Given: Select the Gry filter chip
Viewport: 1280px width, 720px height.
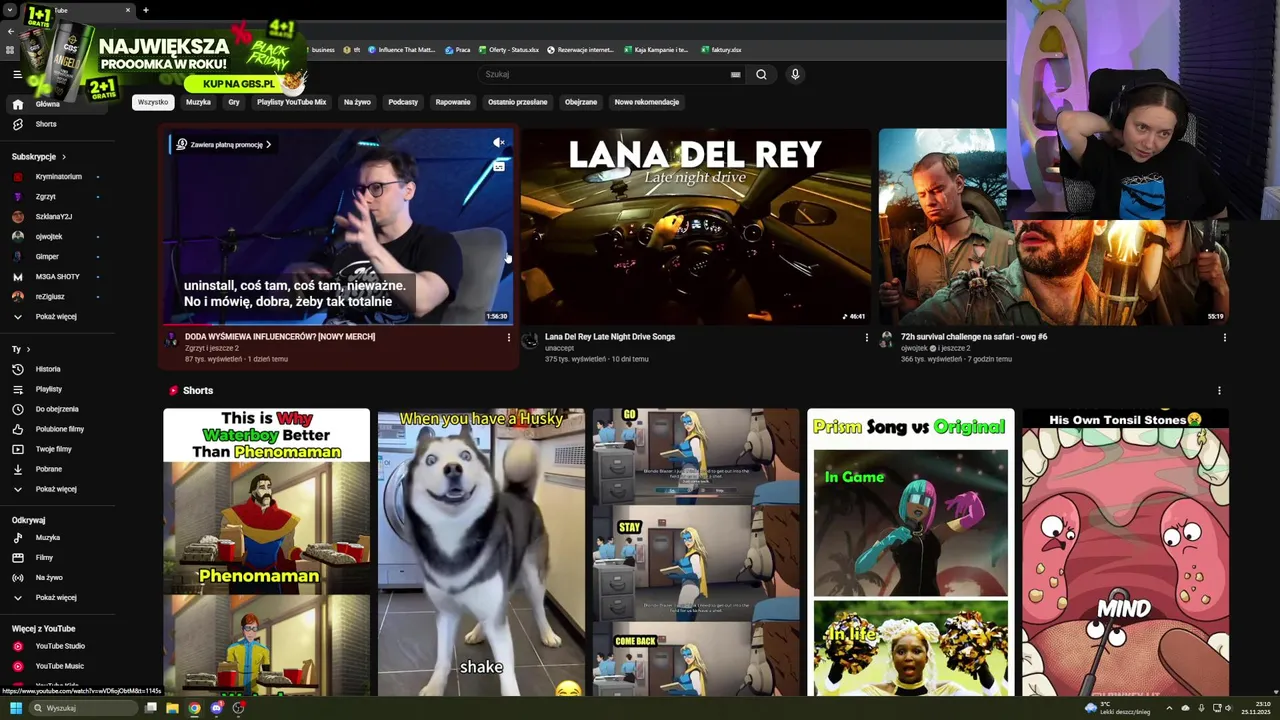Looking at the screenshot, I should click(234, 102).
